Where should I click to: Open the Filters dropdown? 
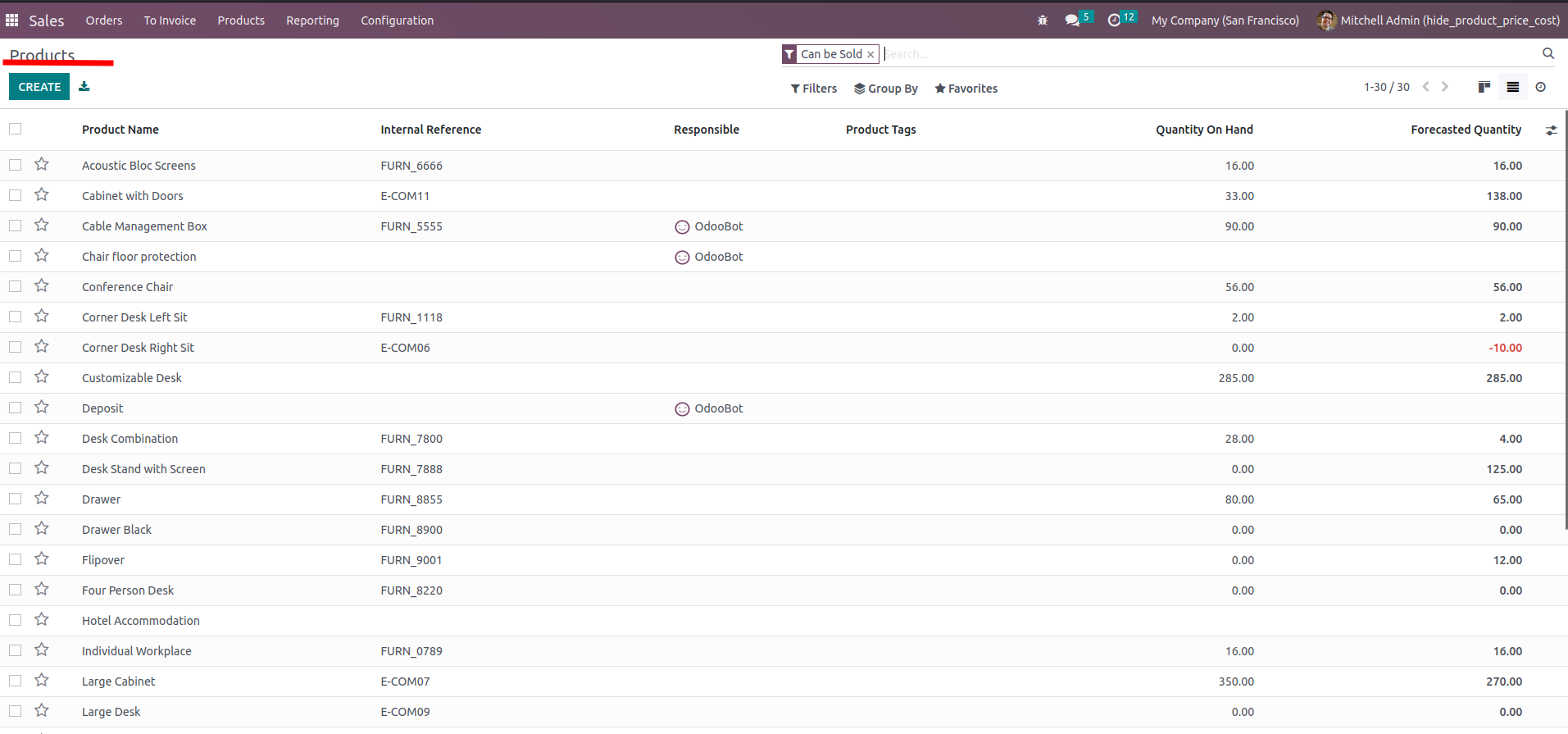(814, 89)
